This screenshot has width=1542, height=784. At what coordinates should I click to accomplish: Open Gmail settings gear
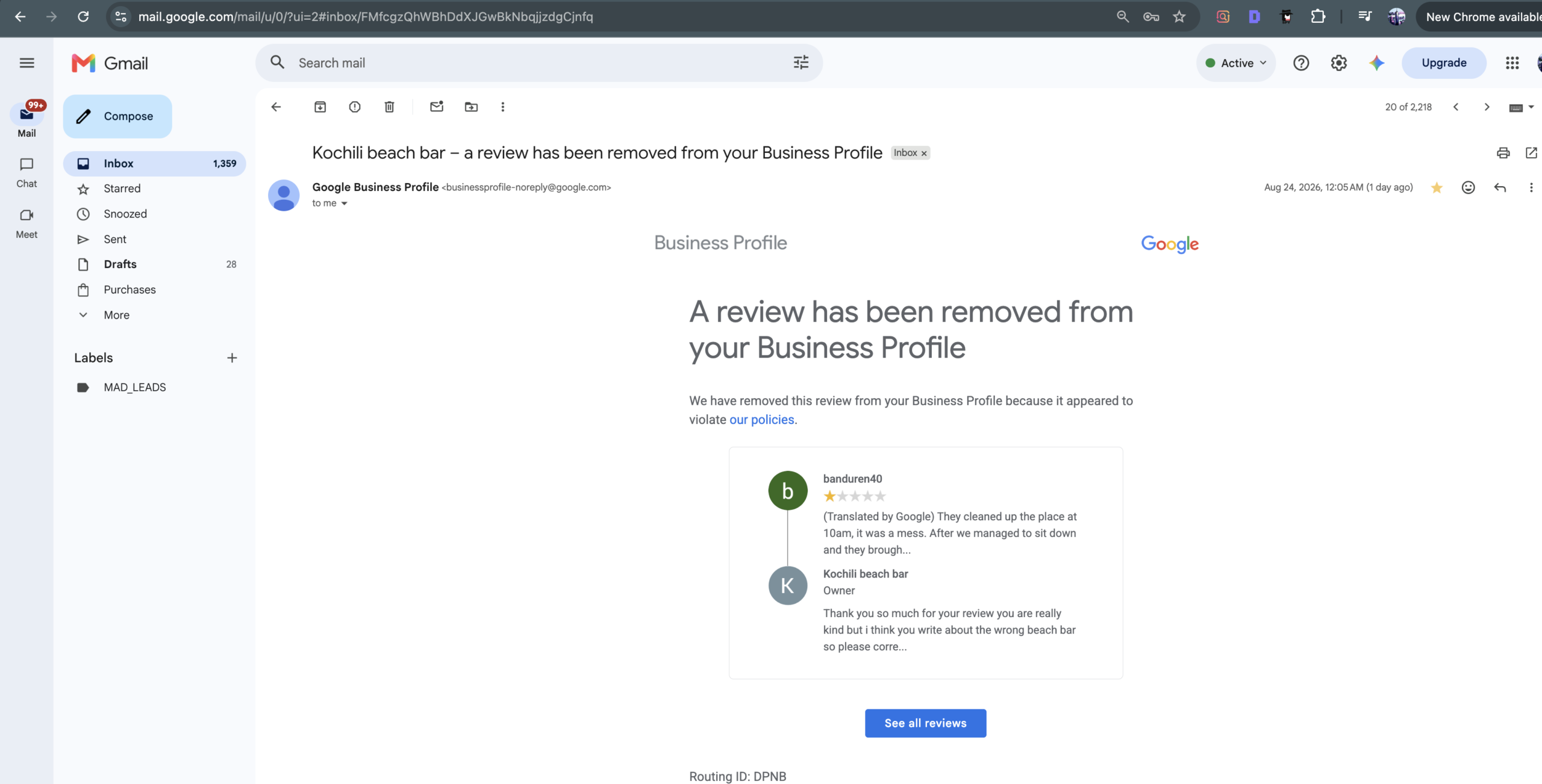(x=1338, y=63)
